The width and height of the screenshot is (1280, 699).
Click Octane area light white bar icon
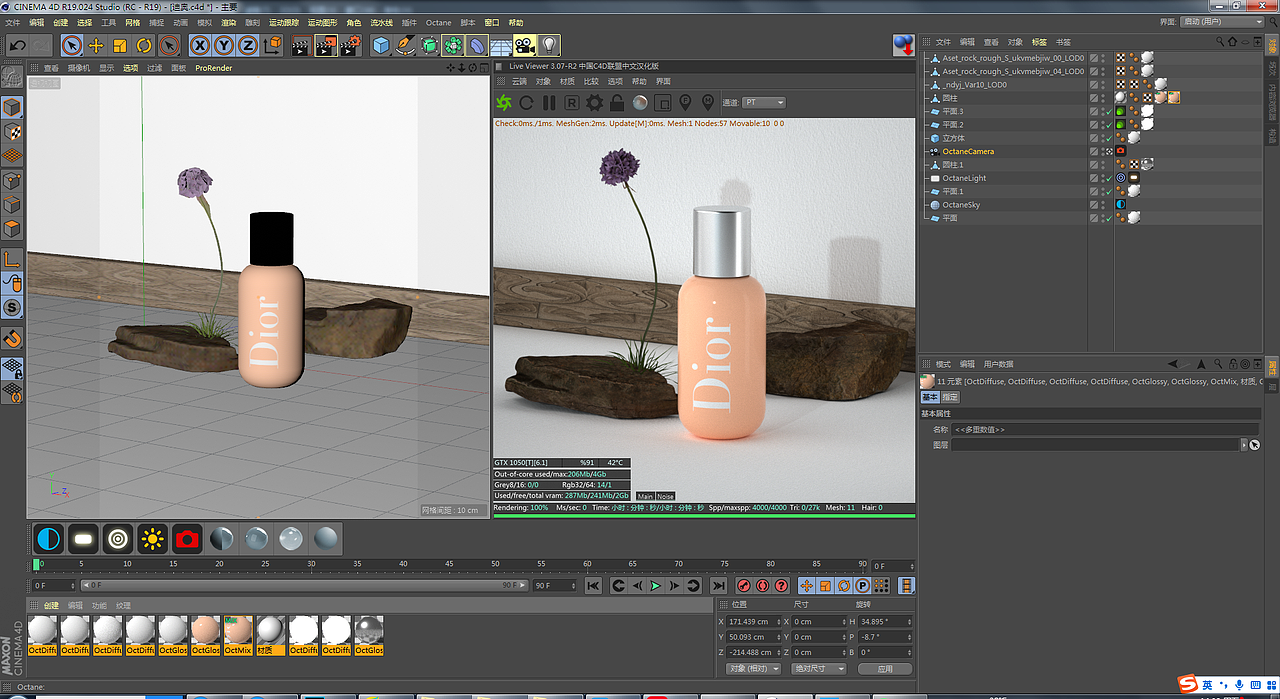click(x=83, y=540)
